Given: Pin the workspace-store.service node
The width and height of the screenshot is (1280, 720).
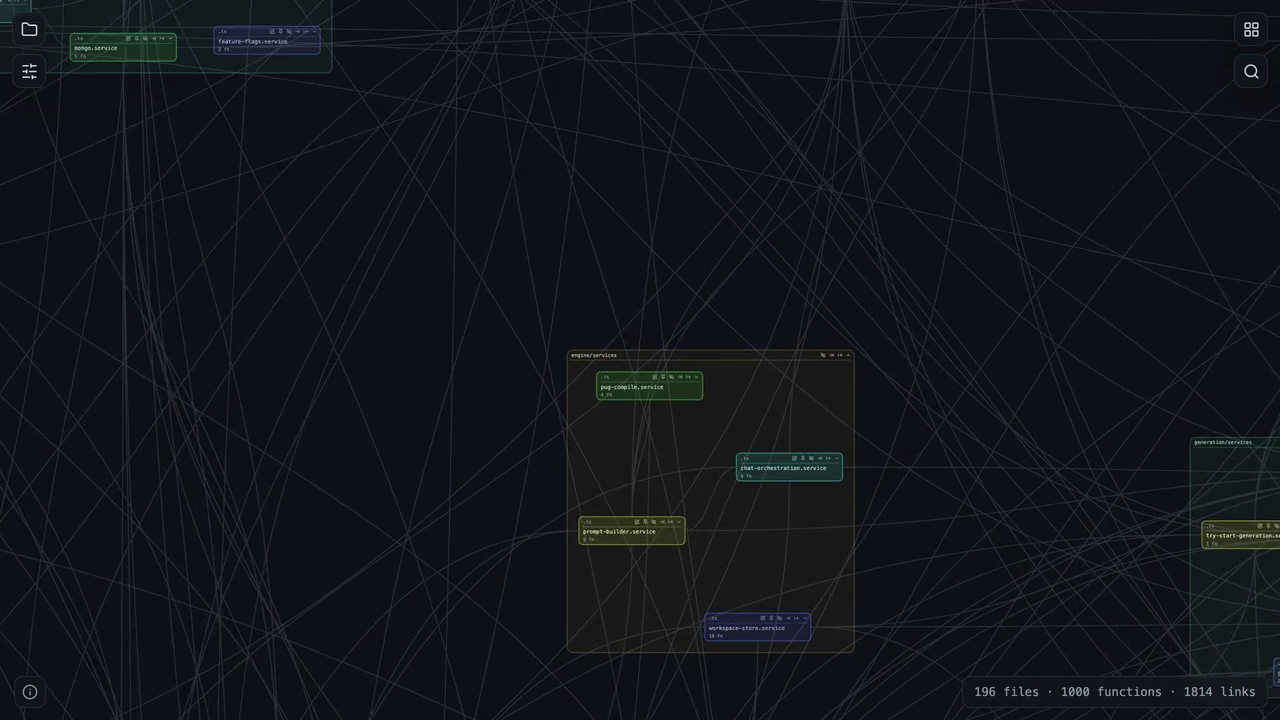Looking at the screenshot, I should (x=770, y=618).
